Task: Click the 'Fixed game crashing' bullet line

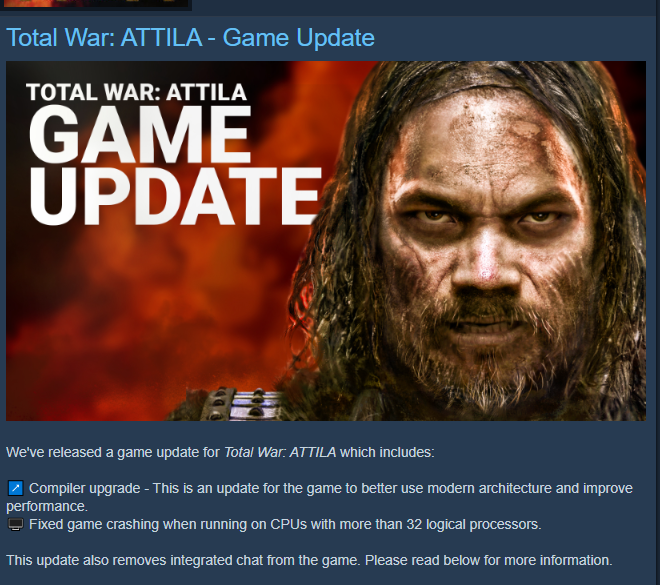Action: pos(285,524)
